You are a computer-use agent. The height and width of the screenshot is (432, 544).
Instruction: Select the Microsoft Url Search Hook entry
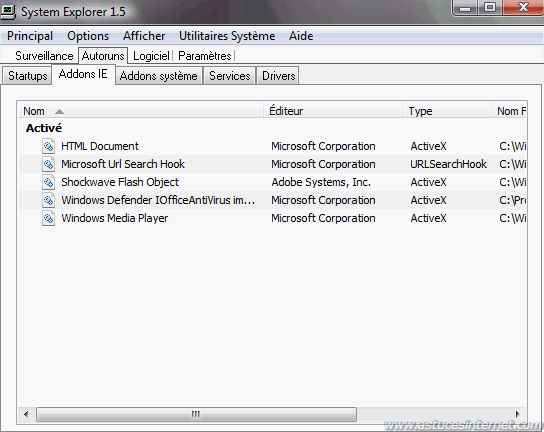123,164
